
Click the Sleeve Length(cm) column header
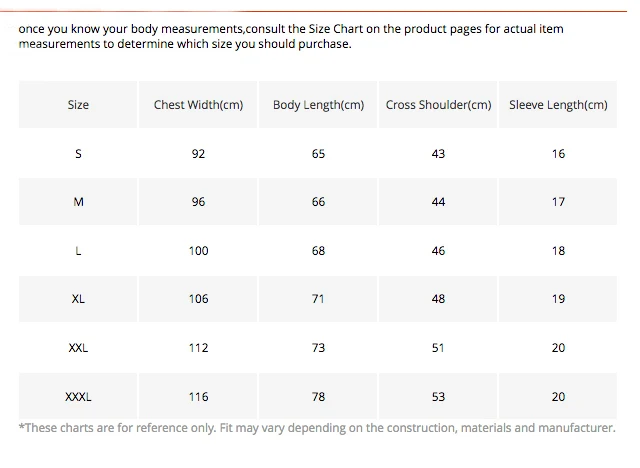[x=558, y=105]
